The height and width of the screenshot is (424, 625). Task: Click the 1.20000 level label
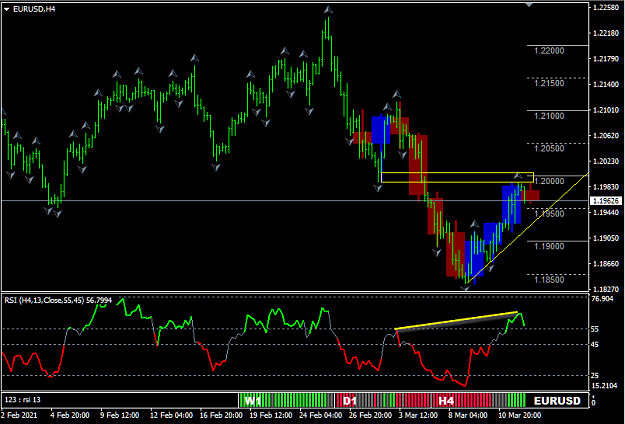click(x=549, y=181)
